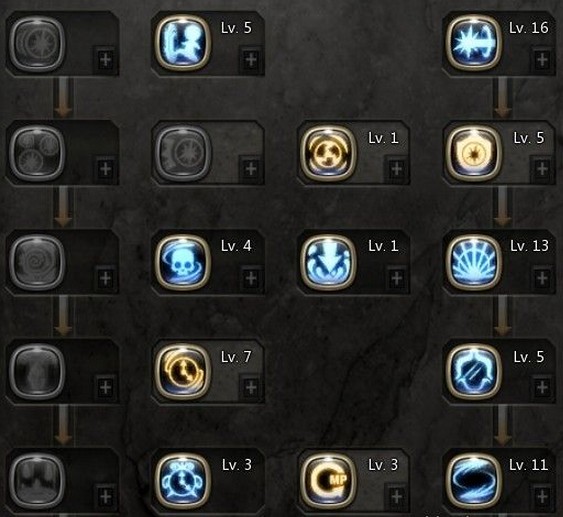
Task: Select the locked gray spiral skill icon
Action: [37, 262]
